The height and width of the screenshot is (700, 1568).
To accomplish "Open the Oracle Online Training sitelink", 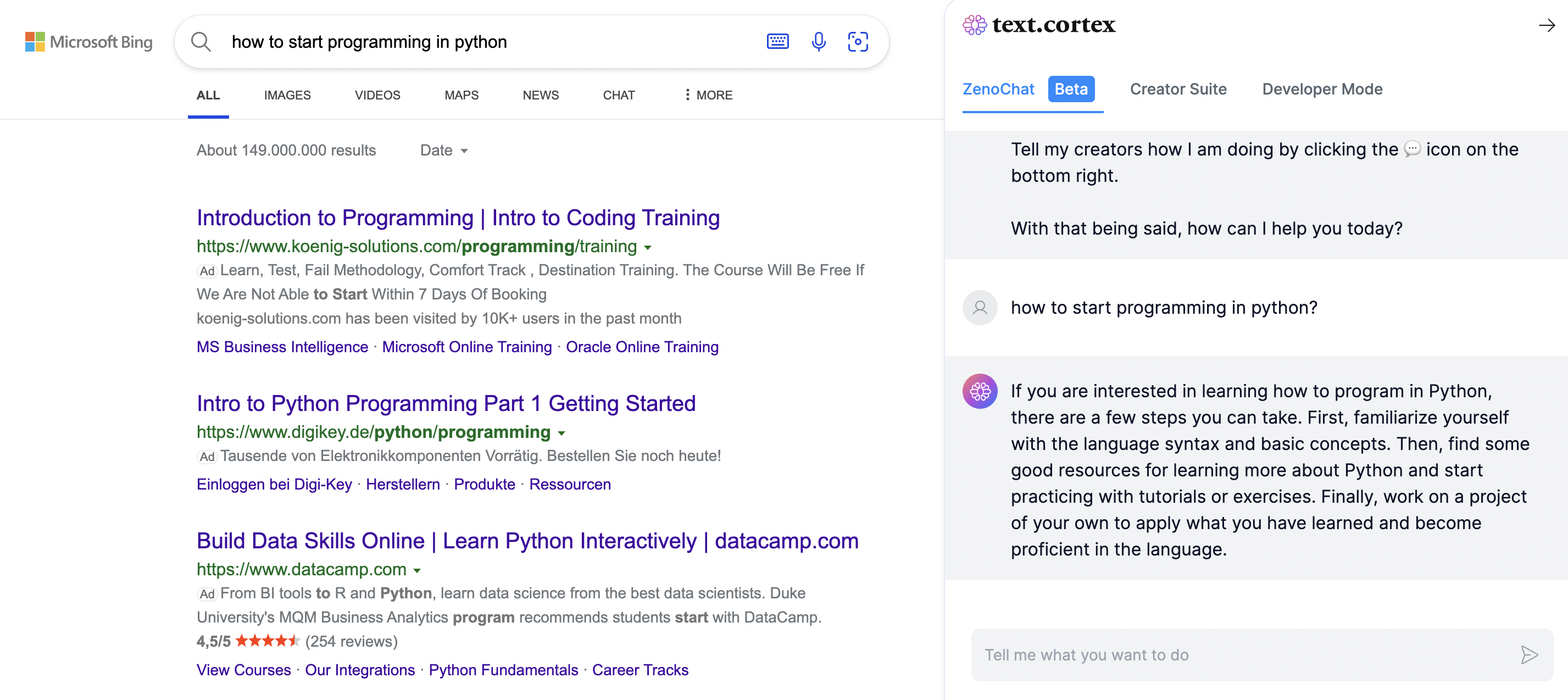I will click(642, 347).
